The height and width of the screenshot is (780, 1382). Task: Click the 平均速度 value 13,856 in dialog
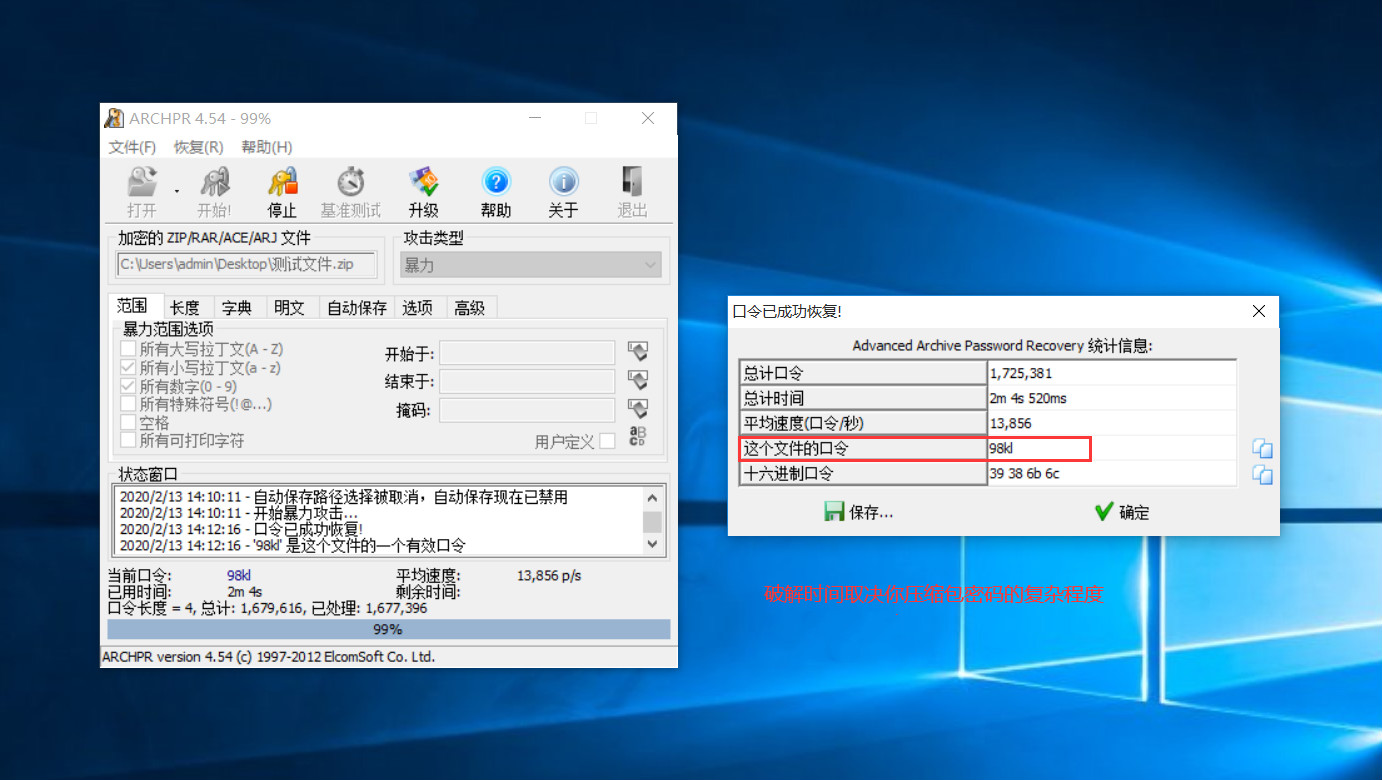pyautogui.click(x=1010, y=423)
